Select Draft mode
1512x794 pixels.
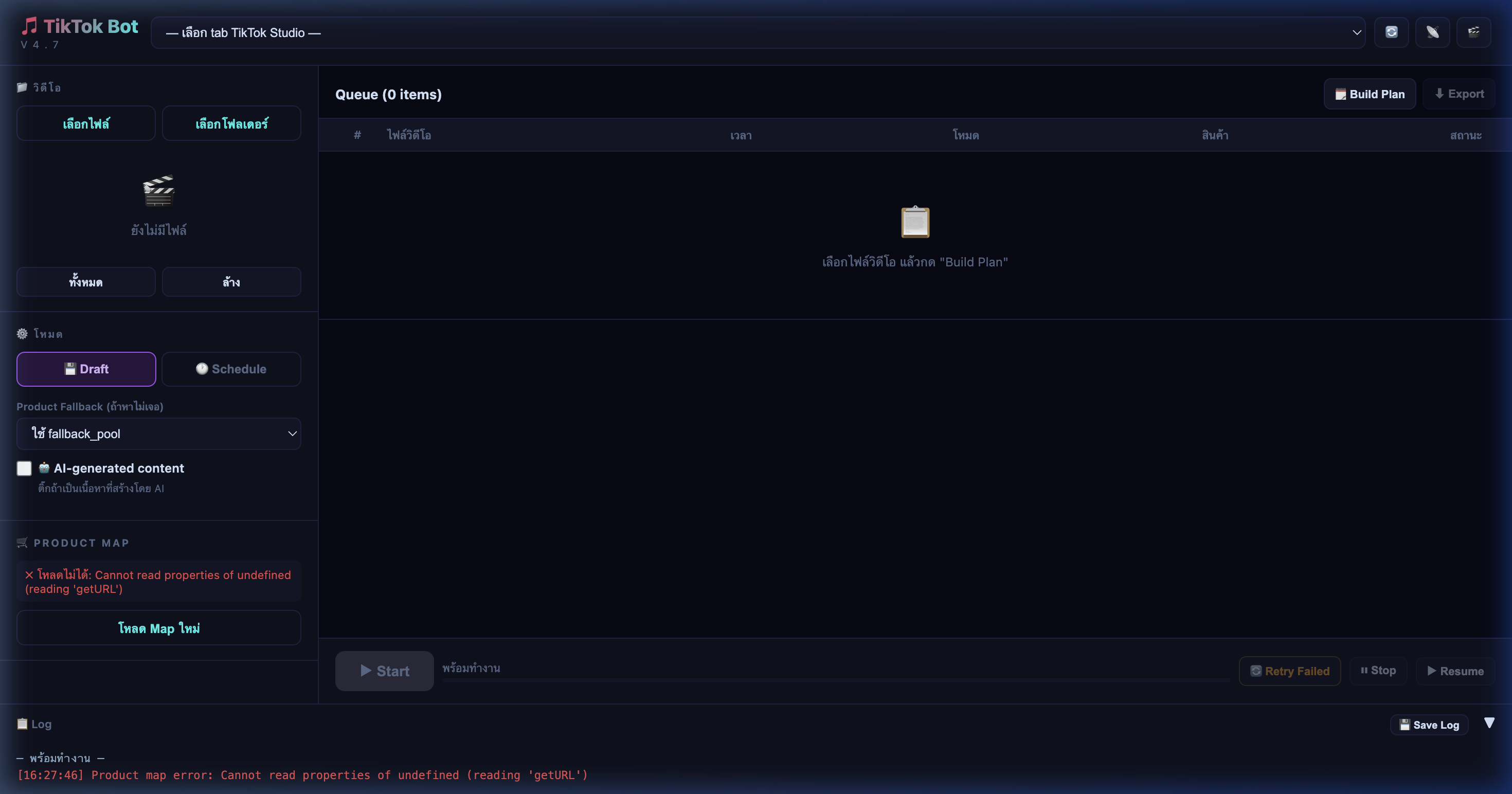pyautogui.click(x=86, y=369)
